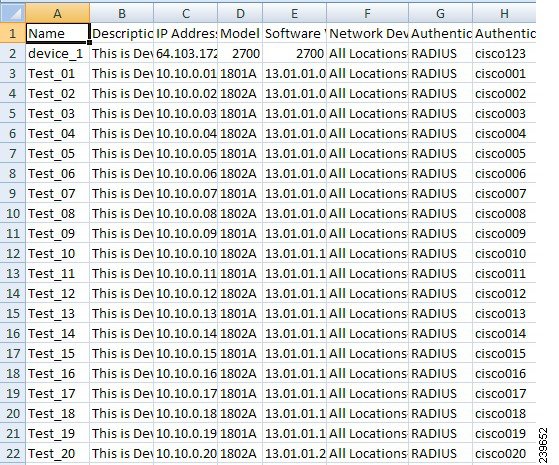Click the 'cisco123' cell
Viewport: 559px width, 465px height.
point(504,53)
